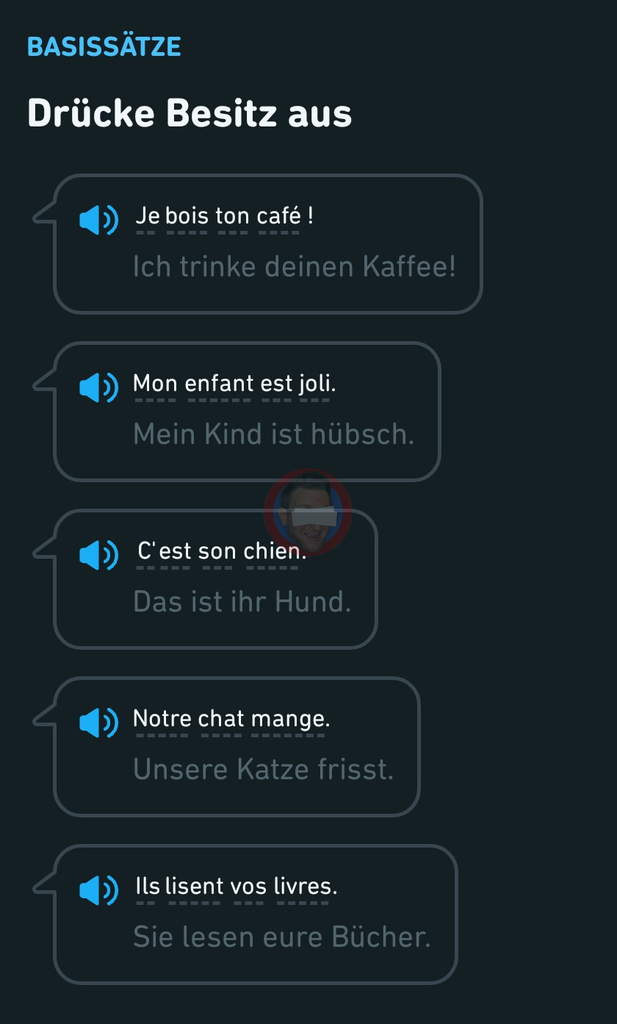Tap the word "livres" for translation
The image size is (617, 1024).
(x=304, y=886)
